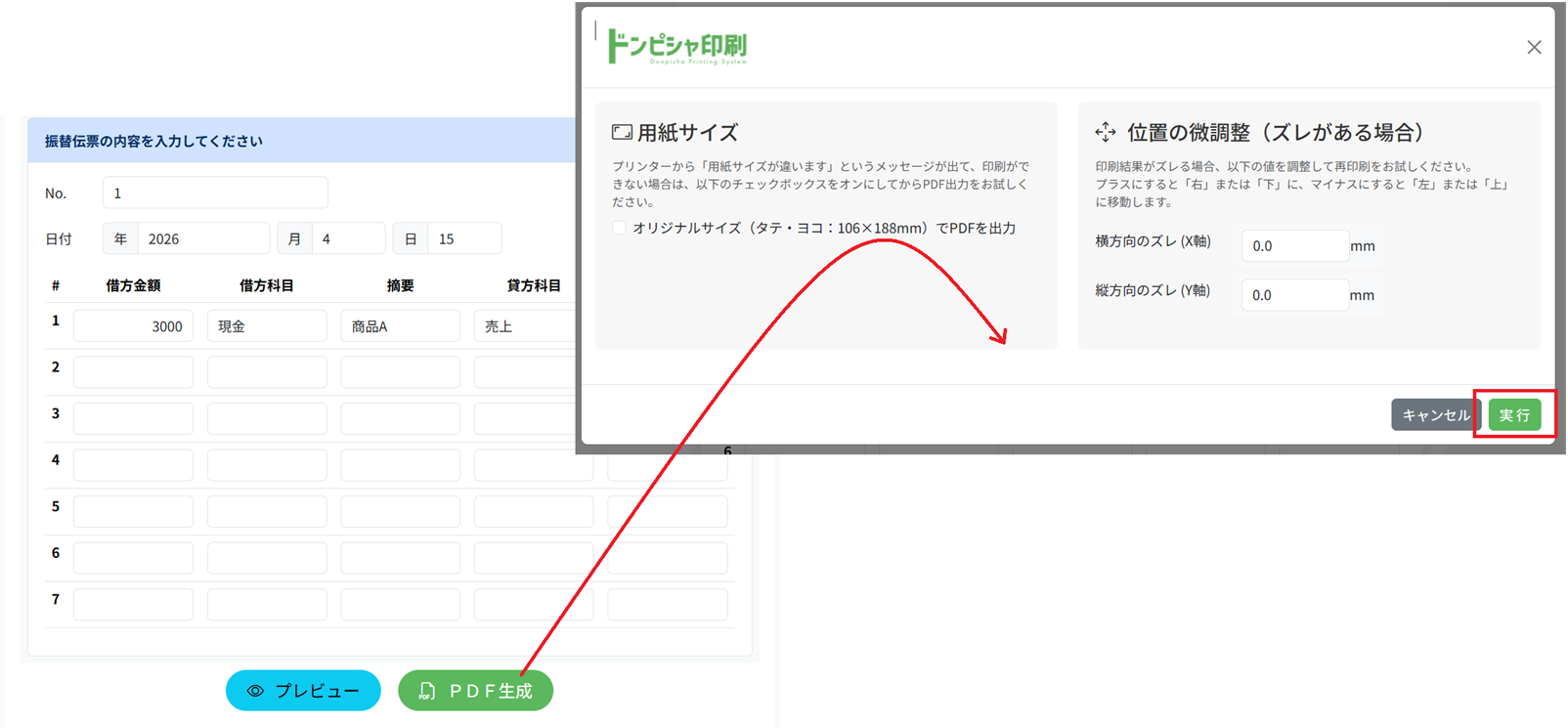Image resolution: width=1568 pixels, height=728 pixels.
Task: Enable original size PDF output checkbox
Action: (x=619, y=228)
